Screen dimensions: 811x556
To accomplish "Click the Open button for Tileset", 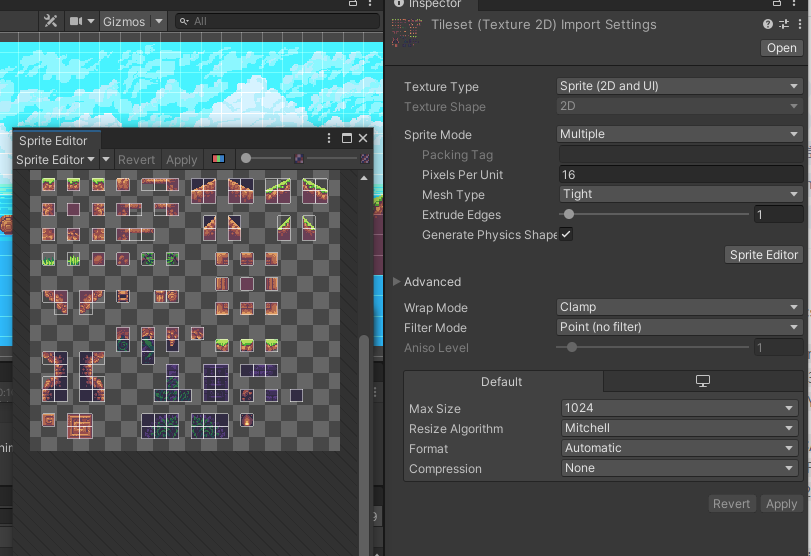I will [782, 48].
